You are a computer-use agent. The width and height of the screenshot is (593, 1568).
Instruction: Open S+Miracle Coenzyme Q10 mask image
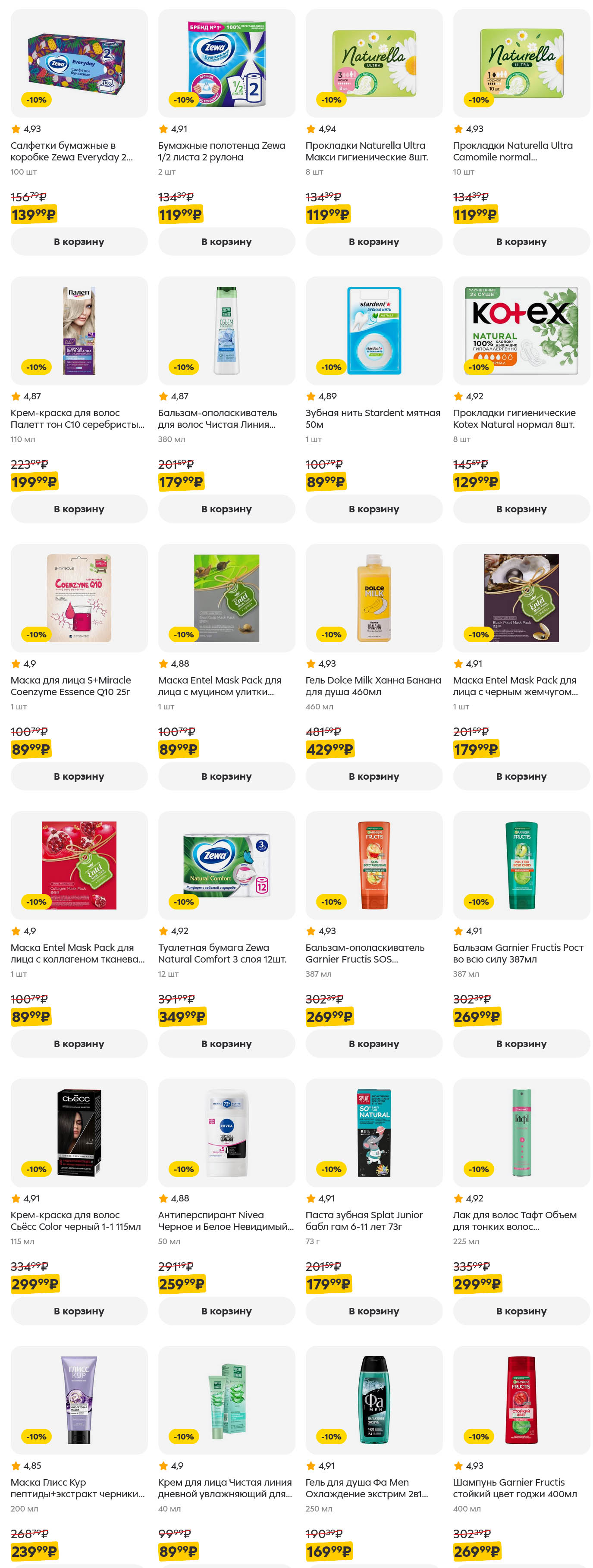click(78, 598)
